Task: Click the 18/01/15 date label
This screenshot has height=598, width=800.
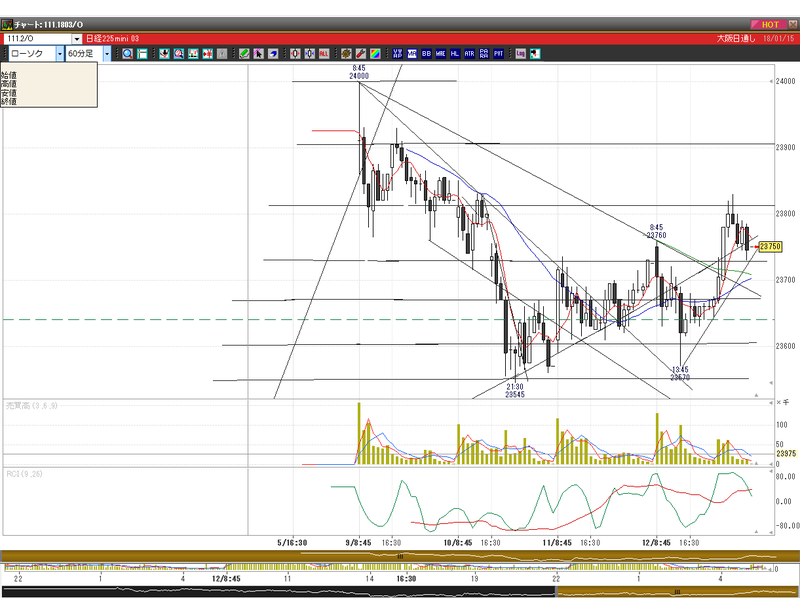Action: (779, 39)
